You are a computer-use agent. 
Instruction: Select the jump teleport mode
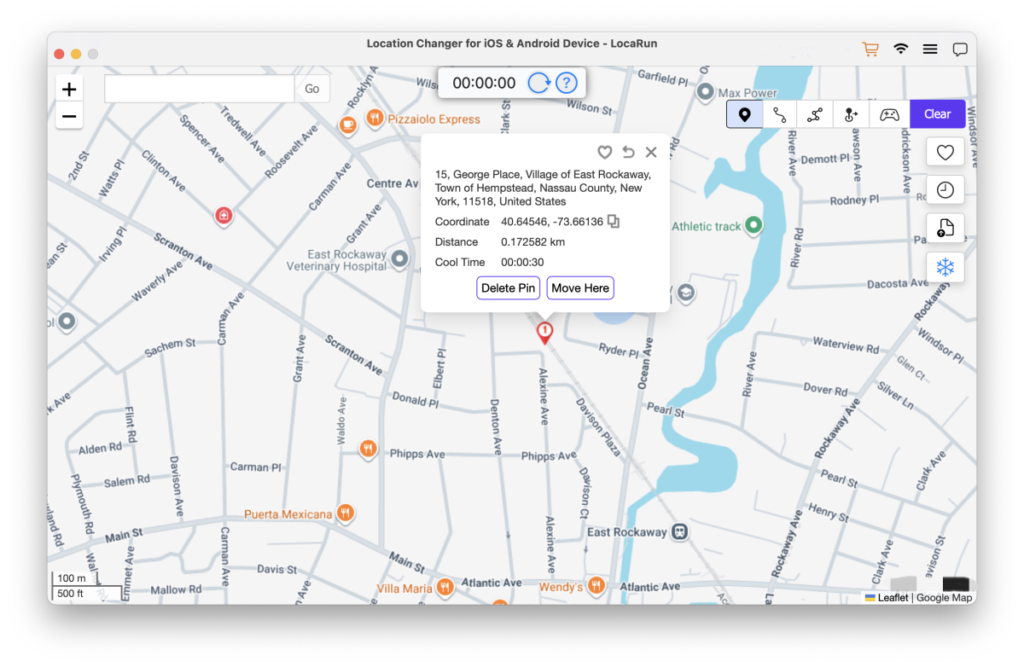851,115
